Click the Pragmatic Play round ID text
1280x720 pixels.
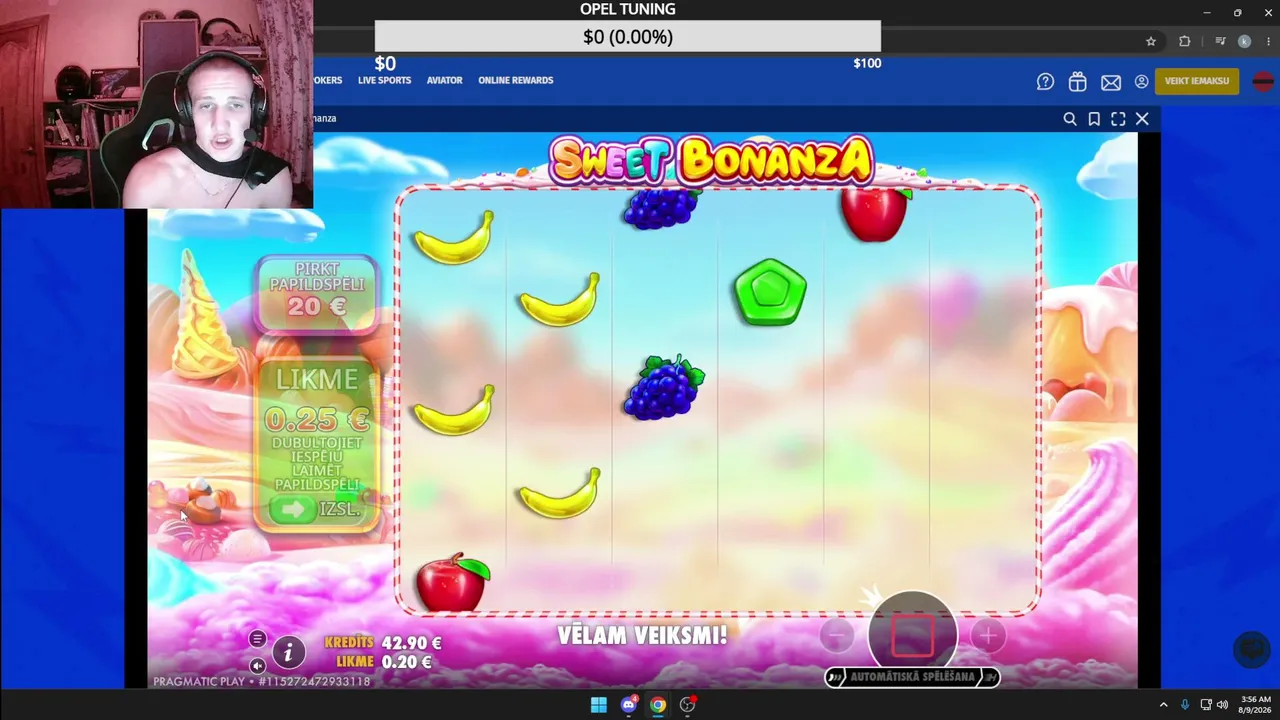(262, 682)
